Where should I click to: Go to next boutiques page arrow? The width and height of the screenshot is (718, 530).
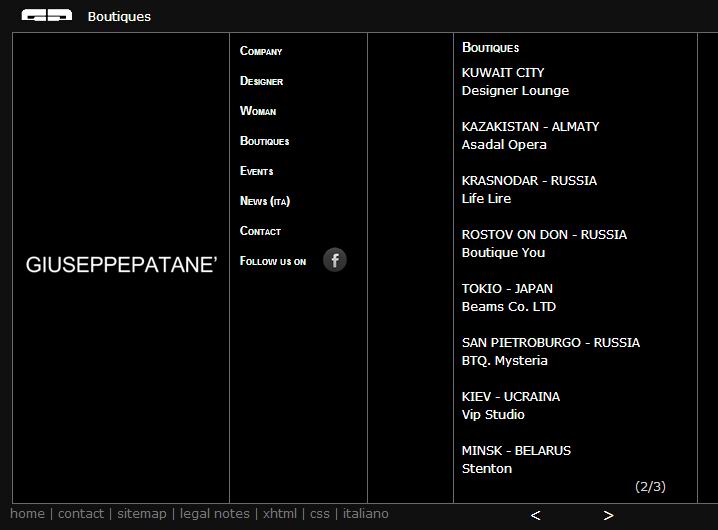608,515
